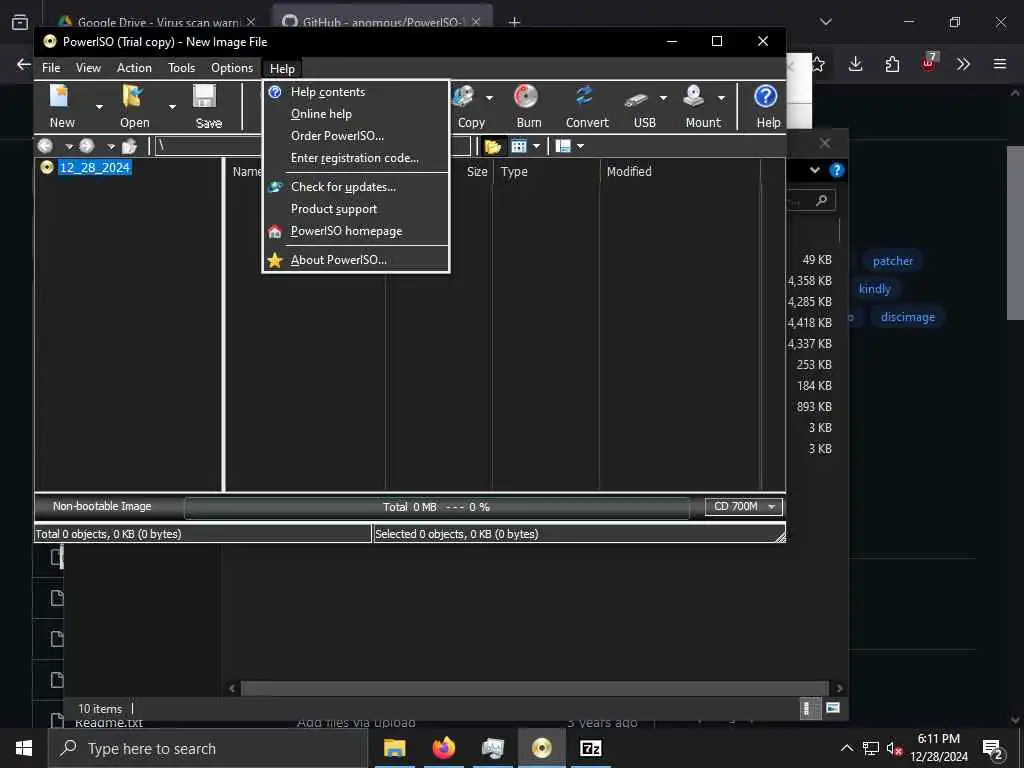Click the patcher topic tag in browser
The height and width of the screenshot is (768, 1024).
coord(893,261)
